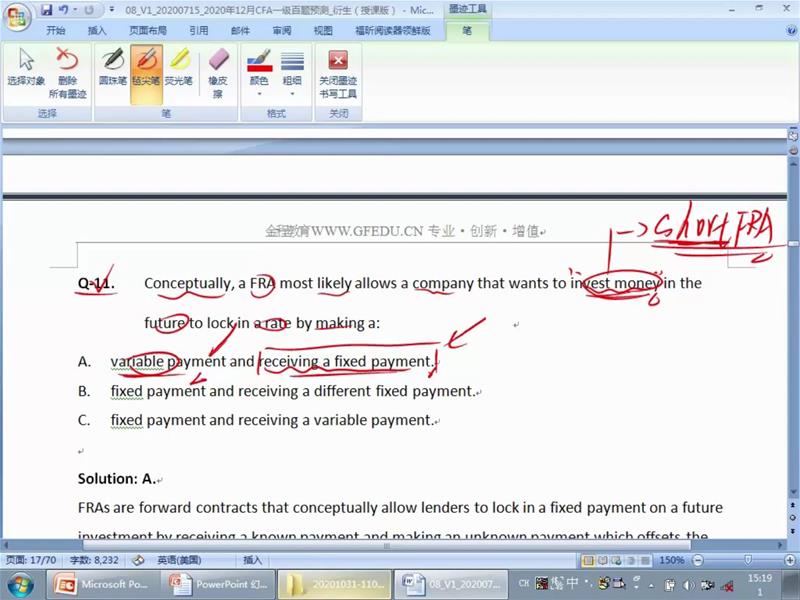This screenshot has width=800, height=600.
Task: Click the Word help question-mark icon
Action: click(x=791, y=31)
